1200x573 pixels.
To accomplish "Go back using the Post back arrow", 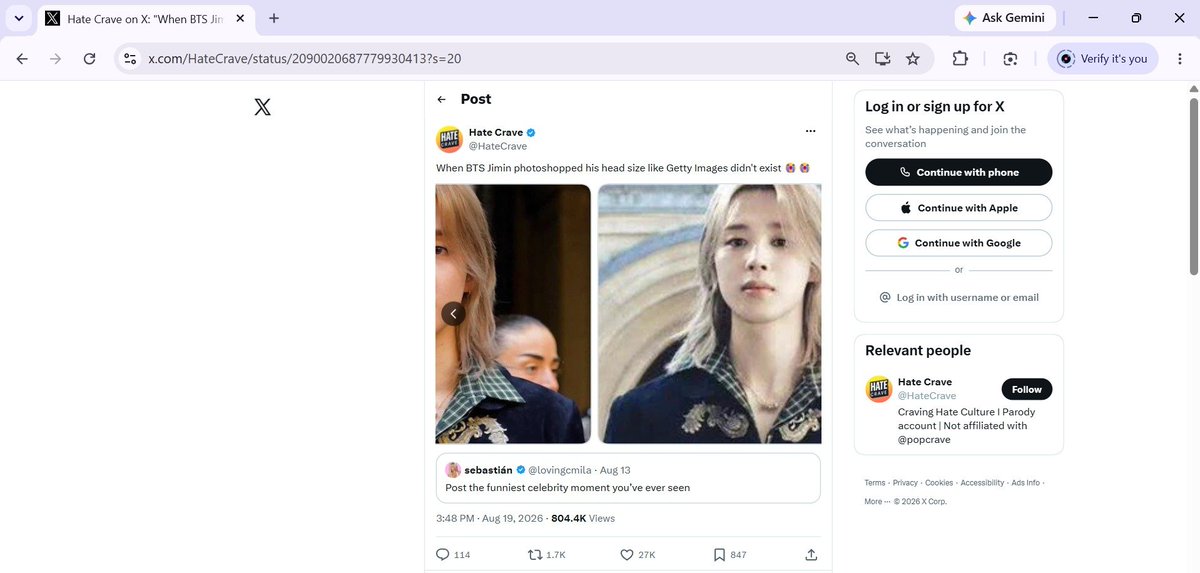I will click(x=442, y=99).
